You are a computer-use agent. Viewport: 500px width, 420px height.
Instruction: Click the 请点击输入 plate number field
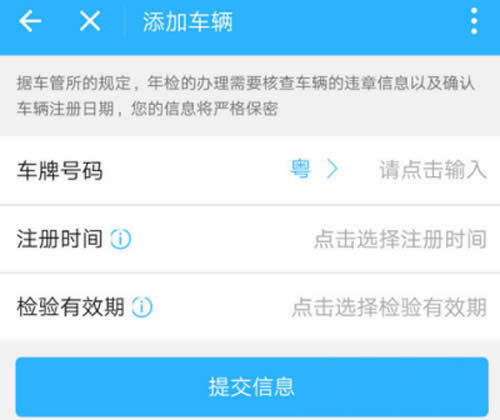(x=433, y=170)
